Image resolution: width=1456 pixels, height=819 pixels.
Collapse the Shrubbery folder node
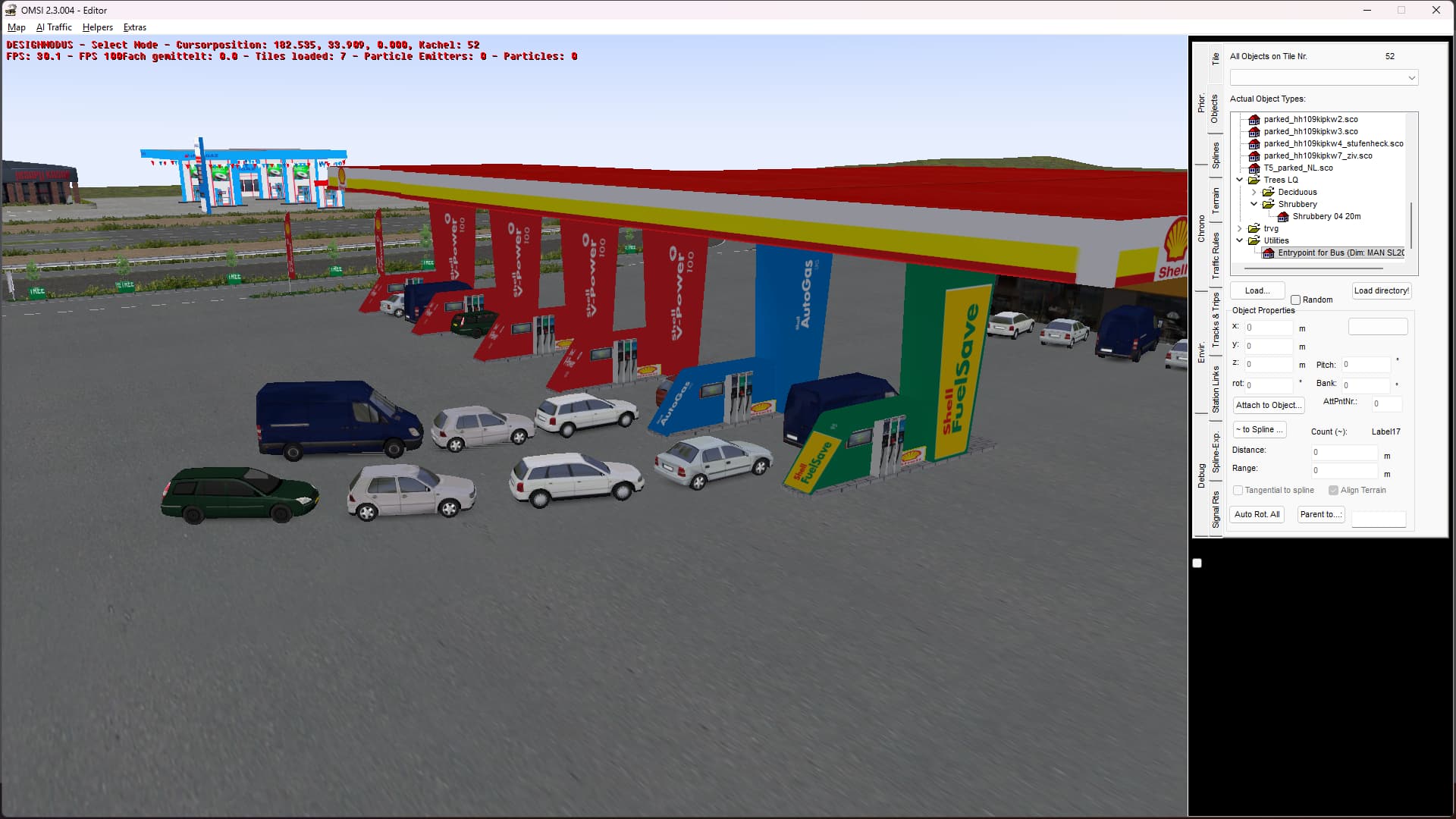1254,205
